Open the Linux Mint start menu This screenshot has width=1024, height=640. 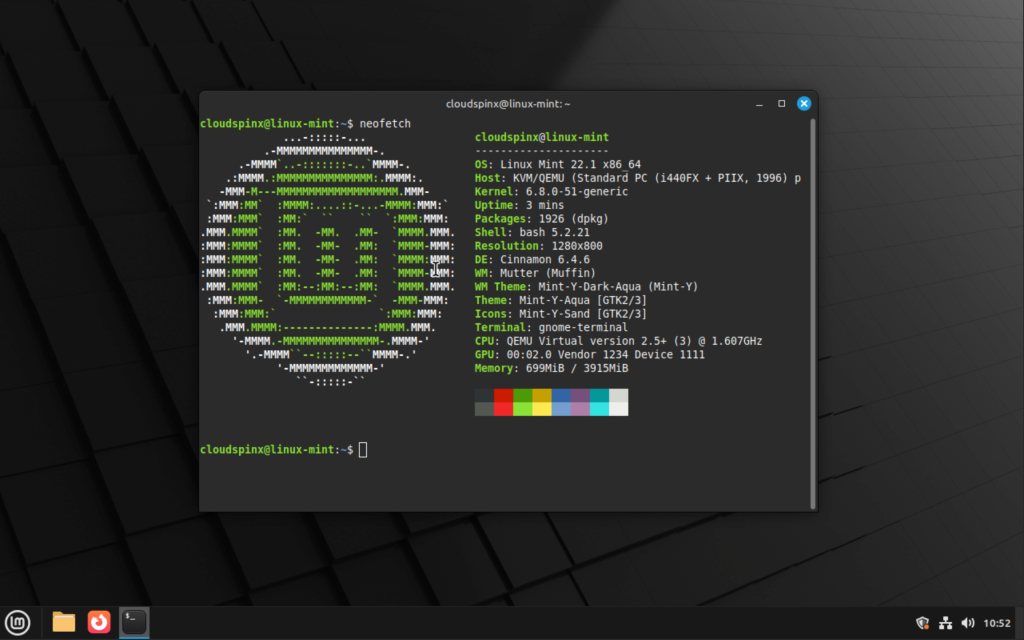click(x=18, y=622)
